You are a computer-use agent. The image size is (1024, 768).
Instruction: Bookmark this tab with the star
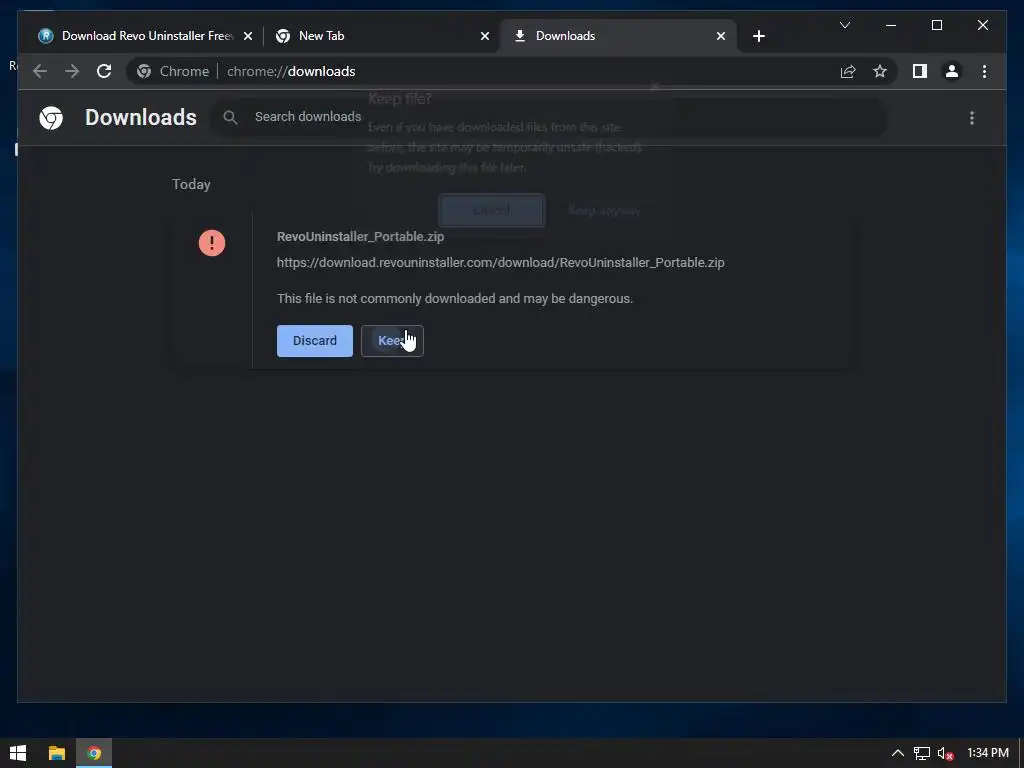point(880,71)
